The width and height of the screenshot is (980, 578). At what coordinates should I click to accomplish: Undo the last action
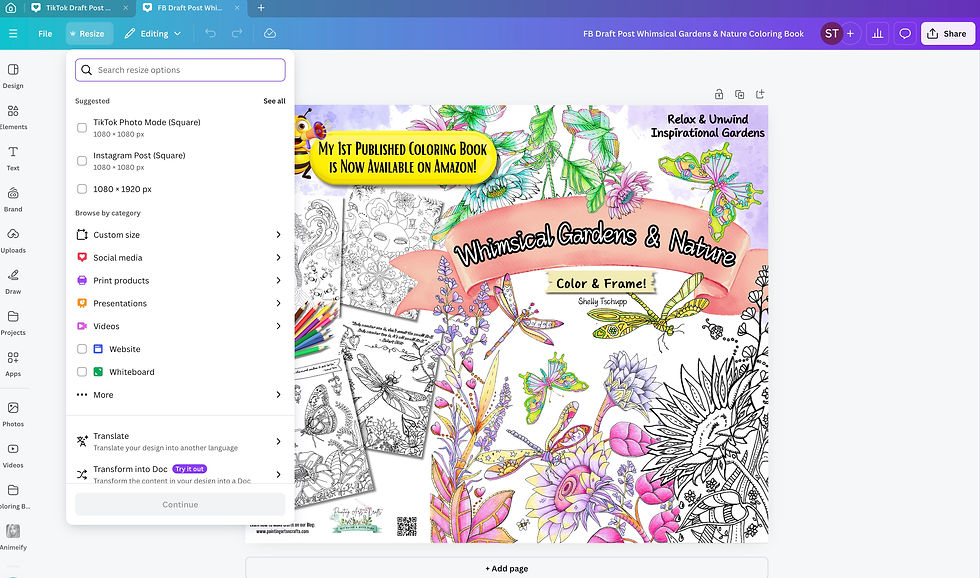tap(211, 34)
